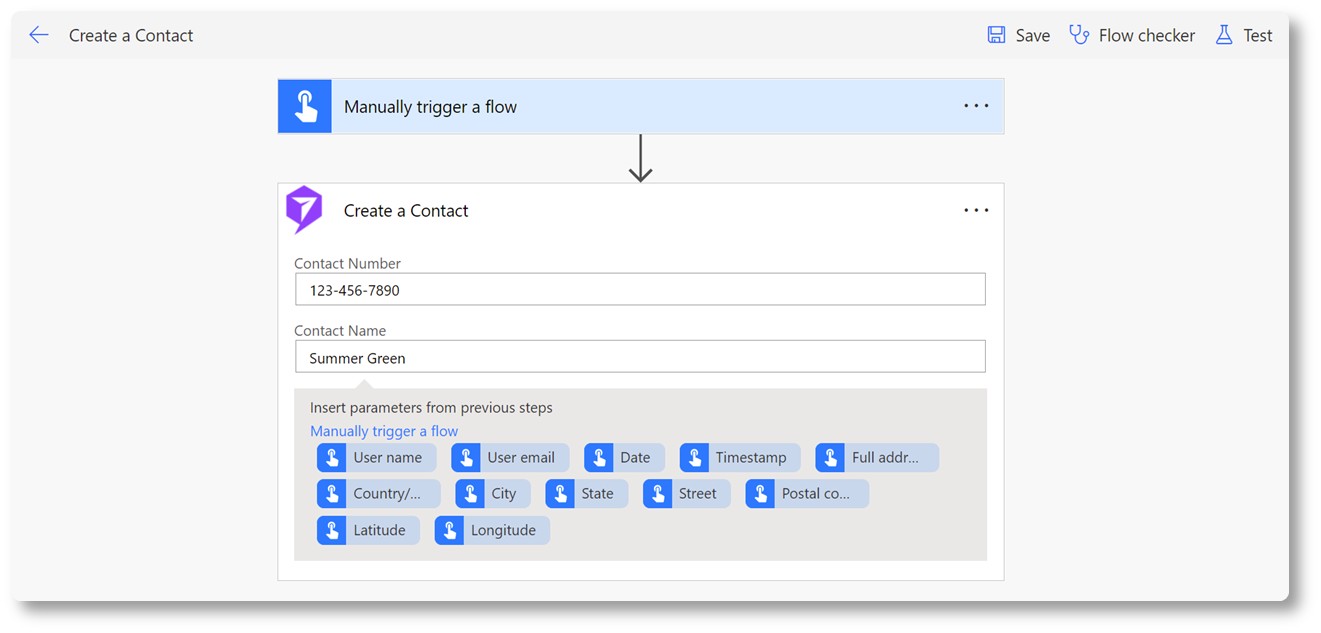This screenshot has height=633, width=1321.
Task: Insert the State parameter token
Action: [587, 494]
